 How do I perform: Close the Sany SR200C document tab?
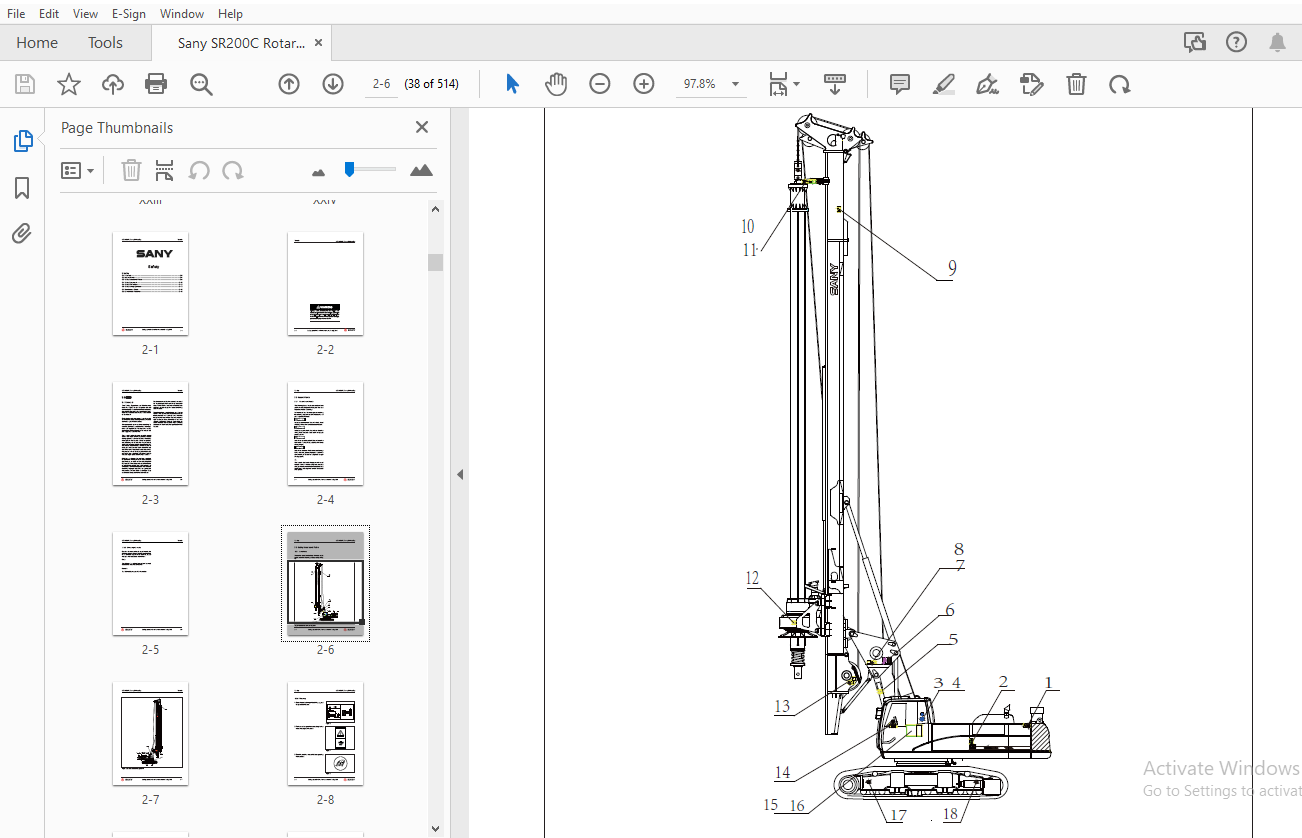pyautogui.click(x=318, y=43)
